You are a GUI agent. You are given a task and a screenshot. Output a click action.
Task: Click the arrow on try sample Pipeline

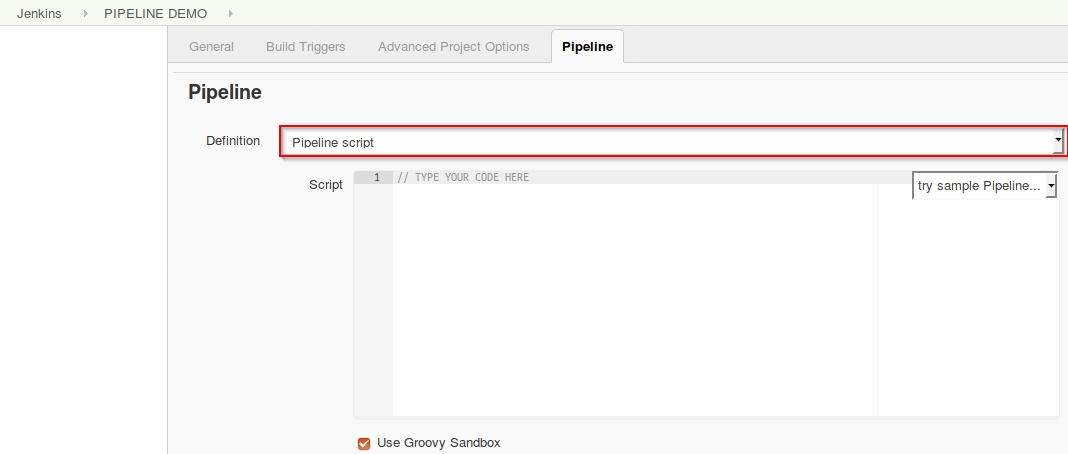pos(1051,186)
